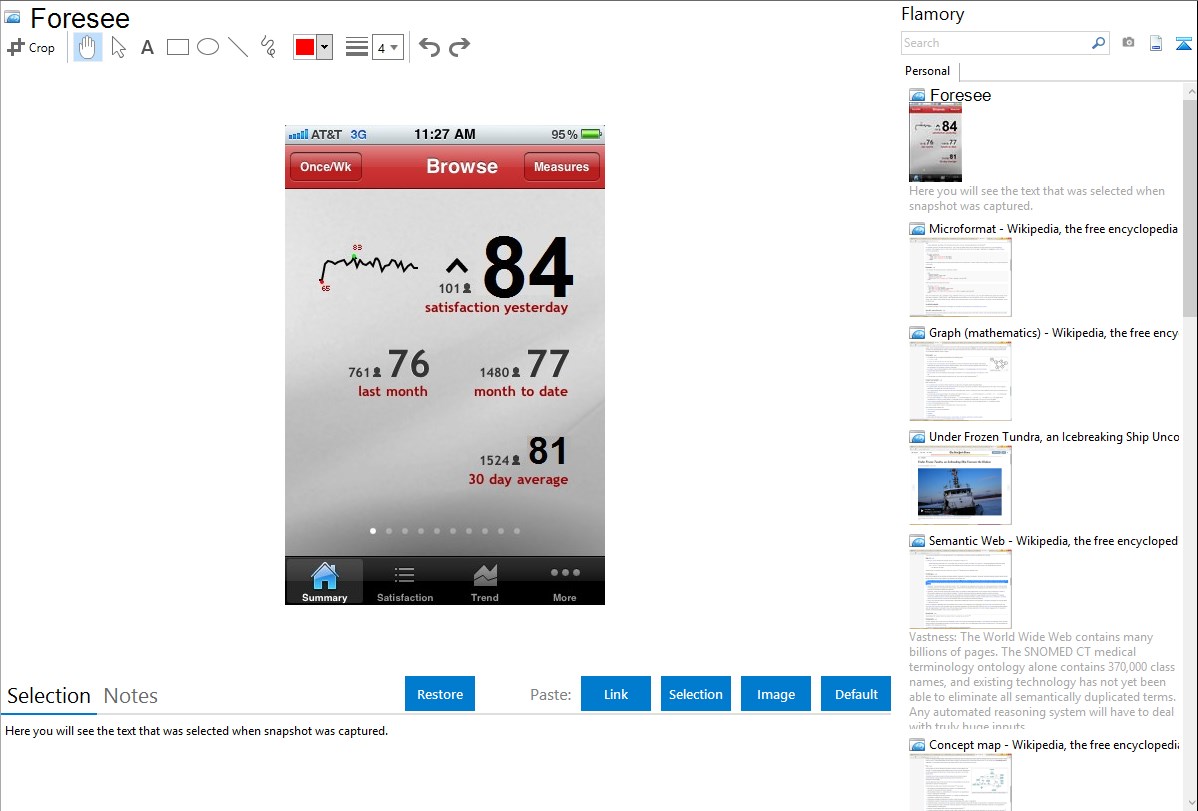Viewport: 1198px width, 811px height.
Task: Click the Under Frozen Tundra item icon
Action: 918,436
